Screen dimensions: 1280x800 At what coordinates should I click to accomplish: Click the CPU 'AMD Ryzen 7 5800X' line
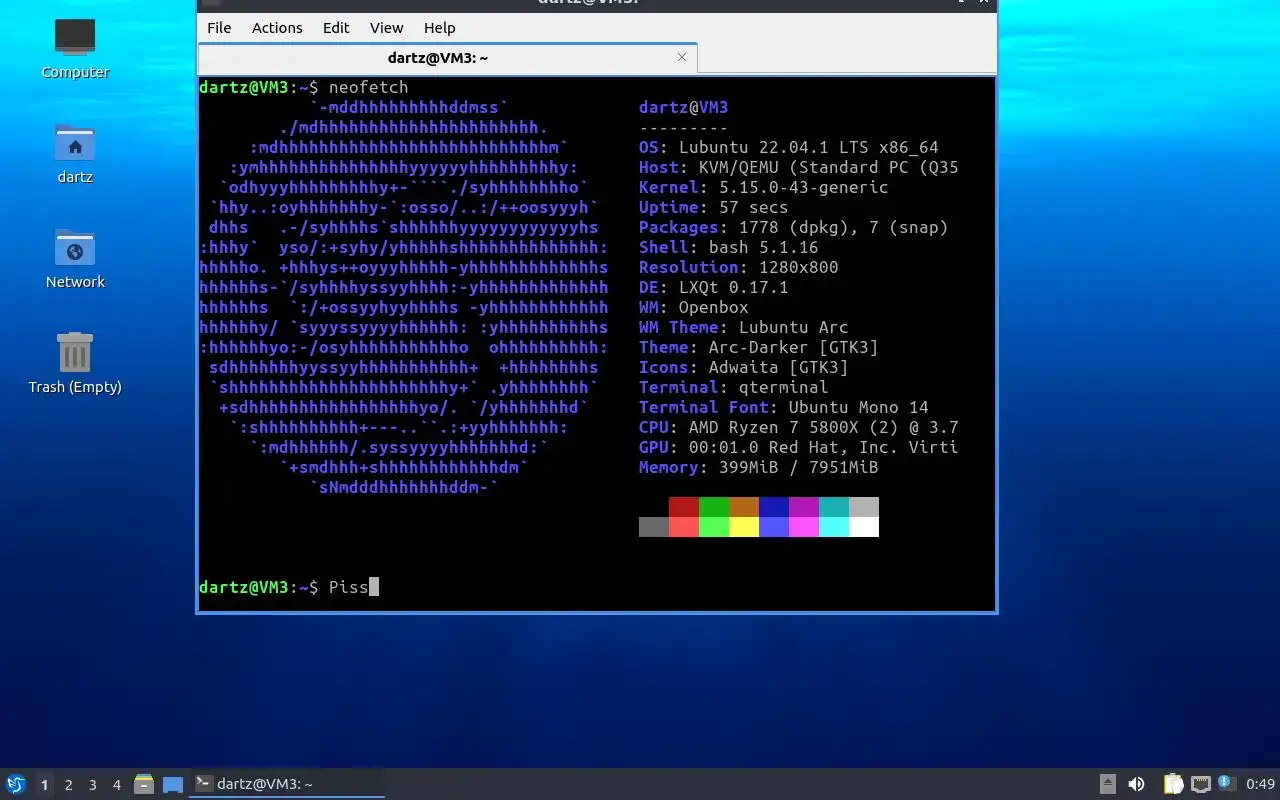(799, 427)
